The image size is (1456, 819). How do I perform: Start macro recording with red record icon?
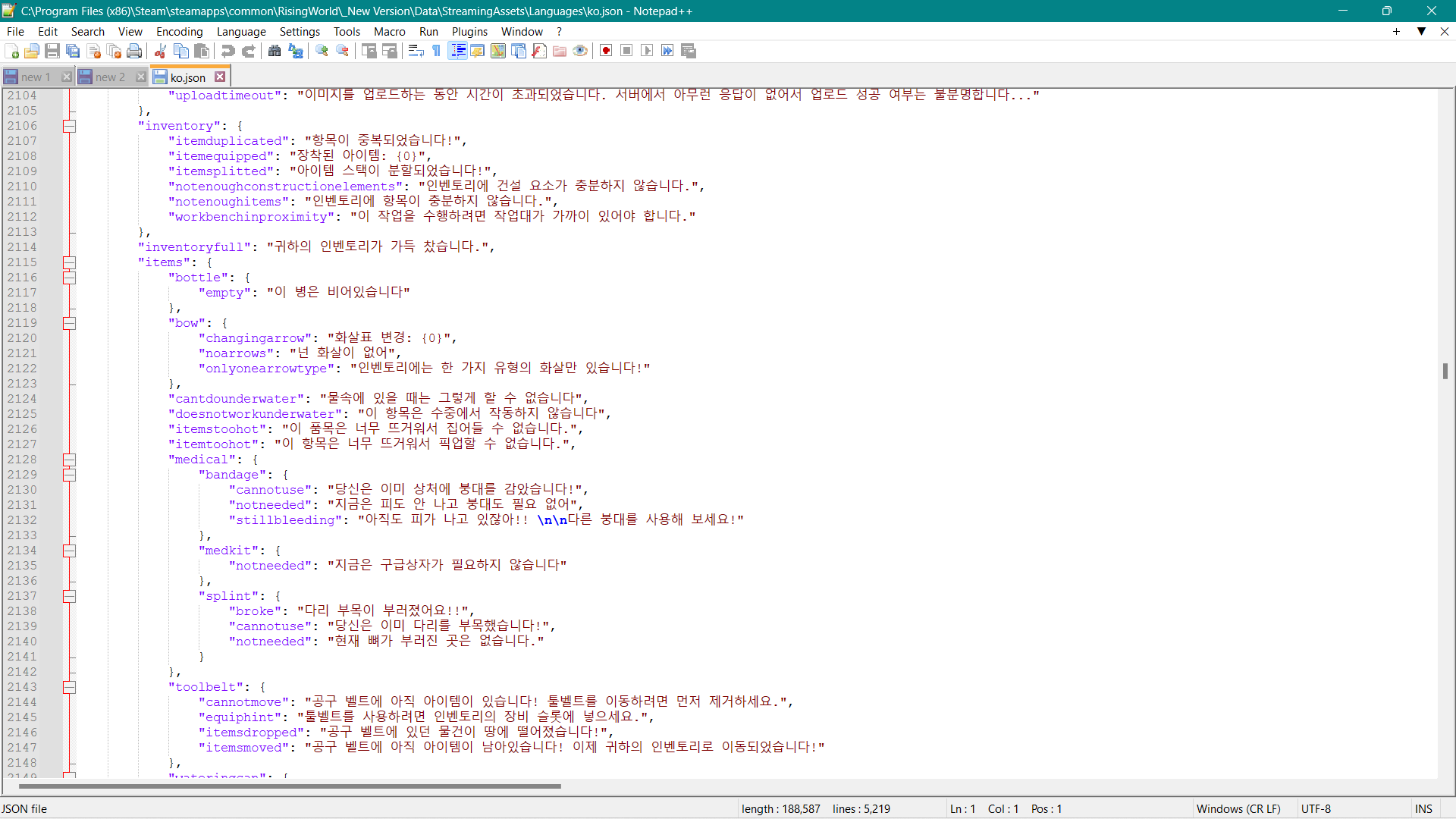[606, 51]
